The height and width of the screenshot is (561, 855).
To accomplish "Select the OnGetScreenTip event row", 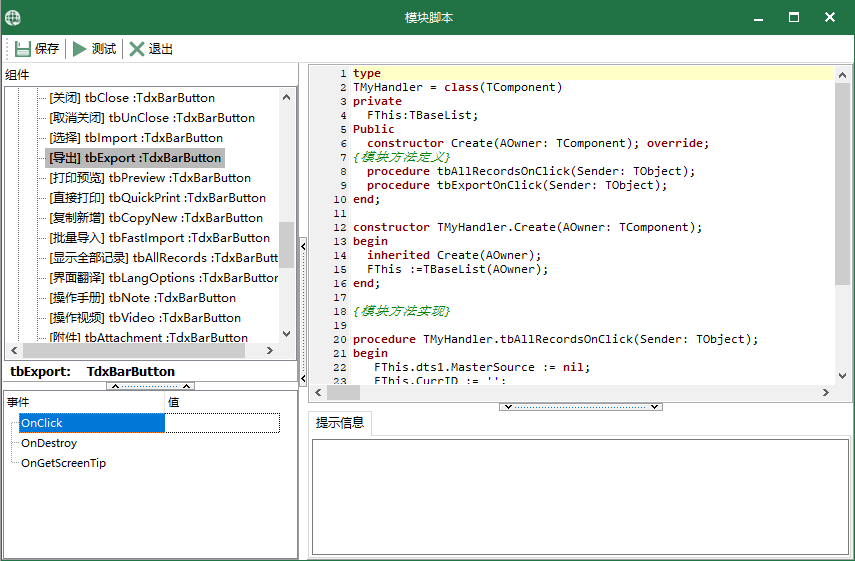I will (63, 463).
